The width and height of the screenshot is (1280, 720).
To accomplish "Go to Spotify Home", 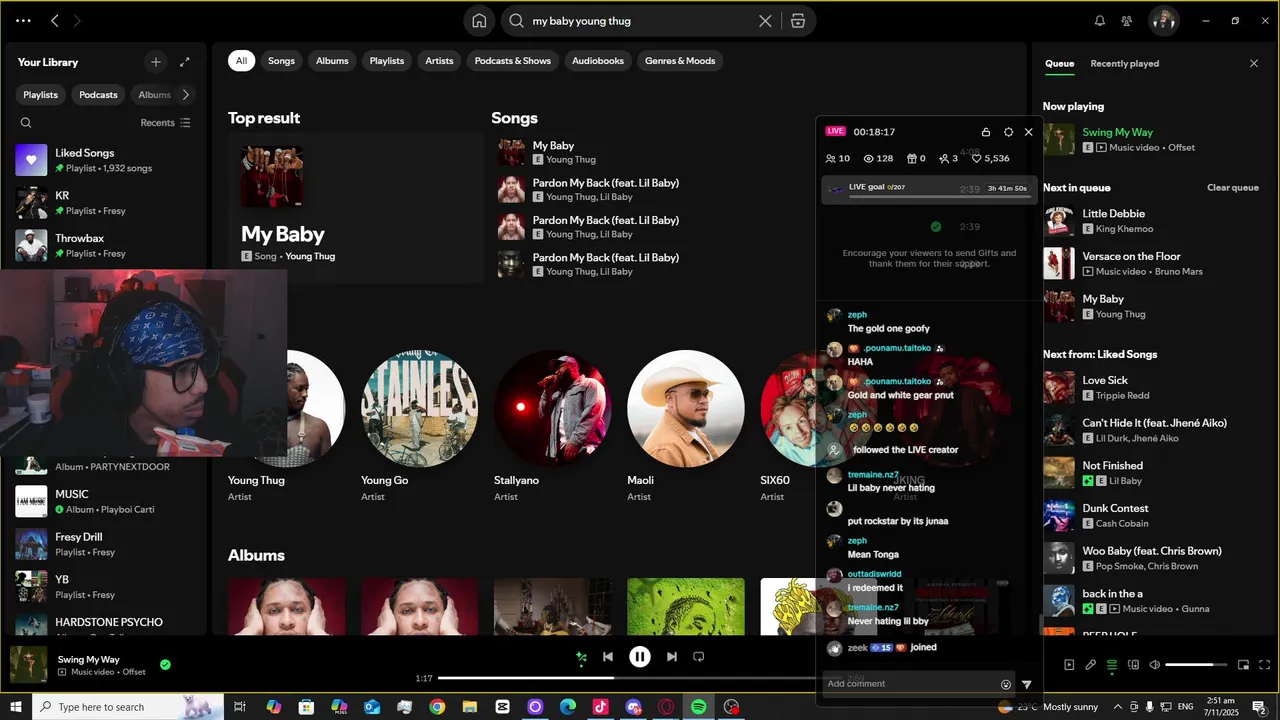I will point(479,20).
